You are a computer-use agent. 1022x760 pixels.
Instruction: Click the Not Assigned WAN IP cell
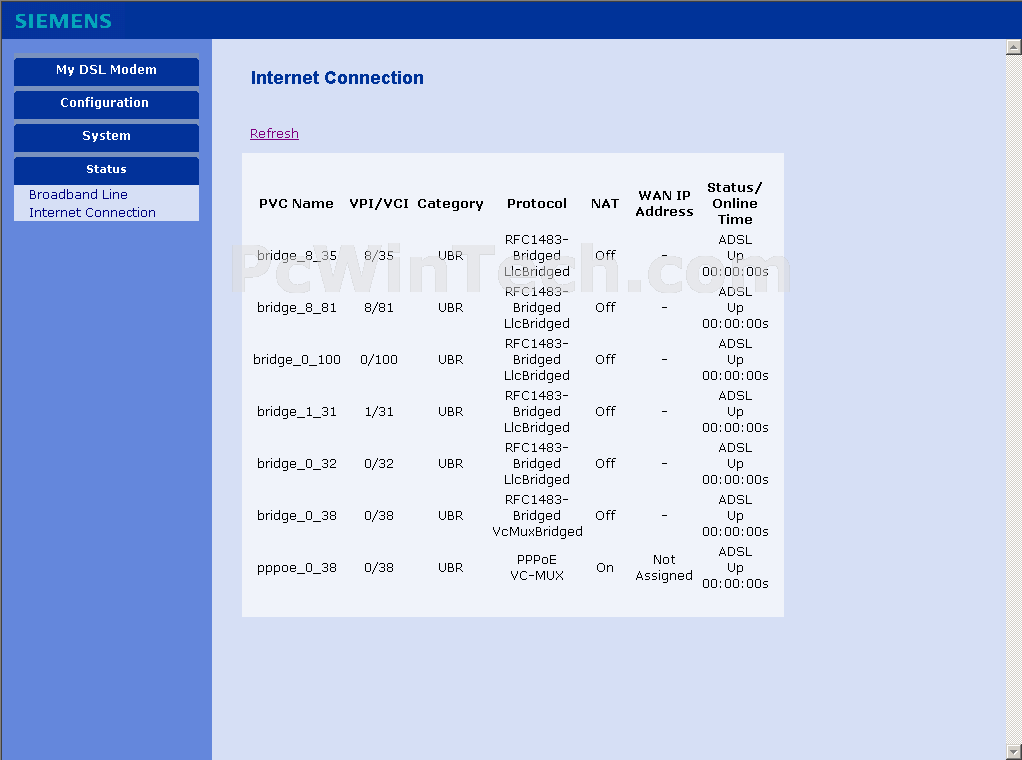click(x=664, y=568)
